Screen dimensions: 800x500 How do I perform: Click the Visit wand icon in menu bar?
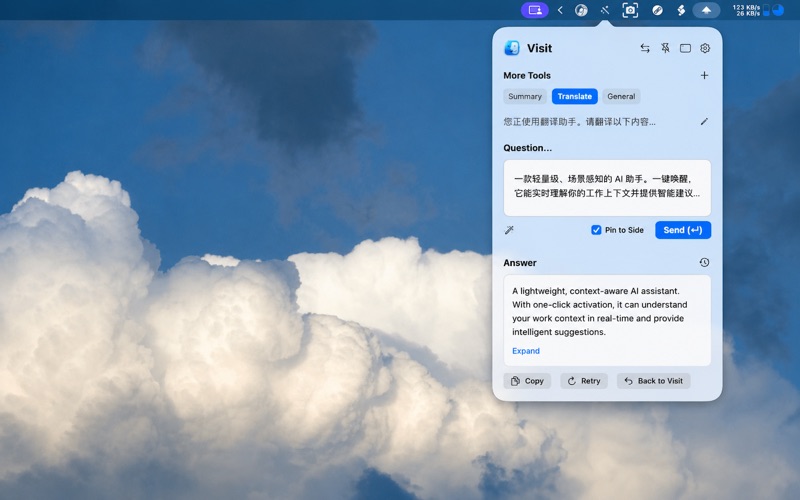tap(605, 10)
